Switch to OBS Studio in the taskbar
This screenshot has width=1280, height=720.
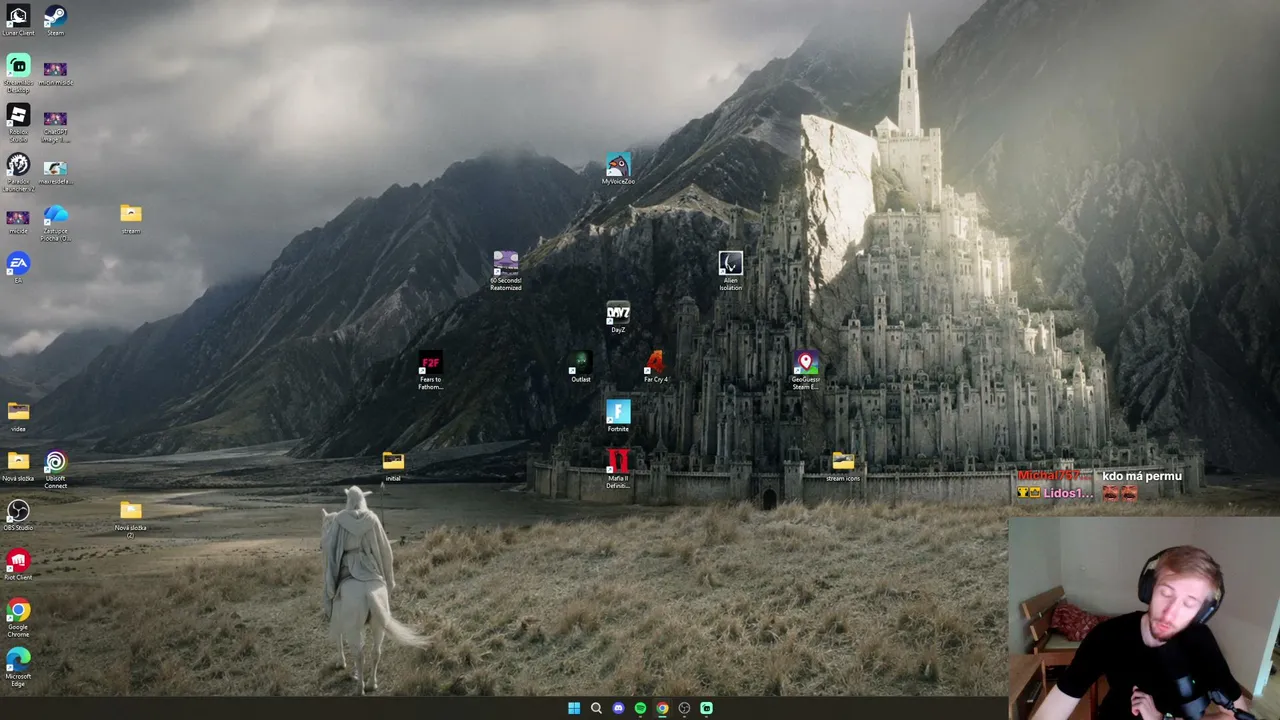[684, 708]
